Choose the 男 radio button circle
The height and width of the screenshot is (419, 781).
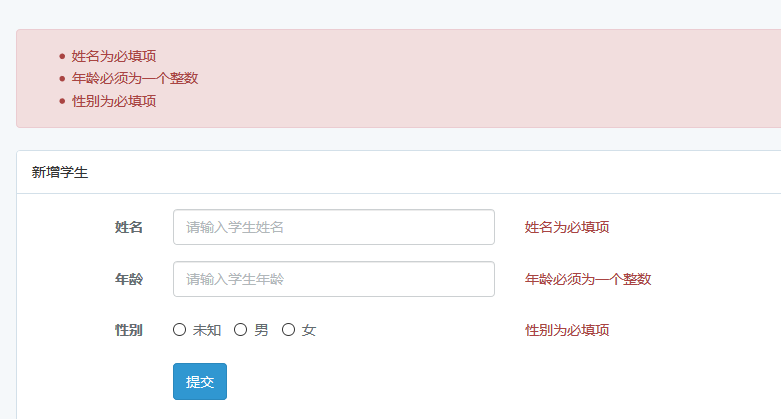point(241,330)
